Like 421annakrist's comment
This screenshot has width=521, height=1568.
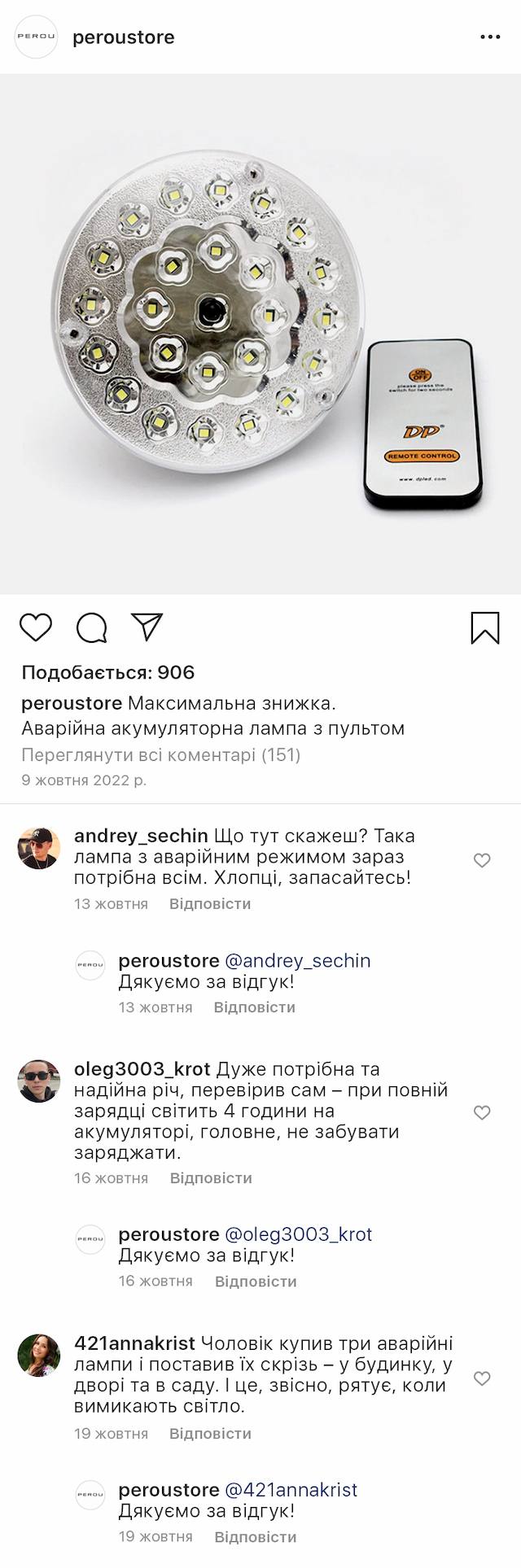point(482,1378)
